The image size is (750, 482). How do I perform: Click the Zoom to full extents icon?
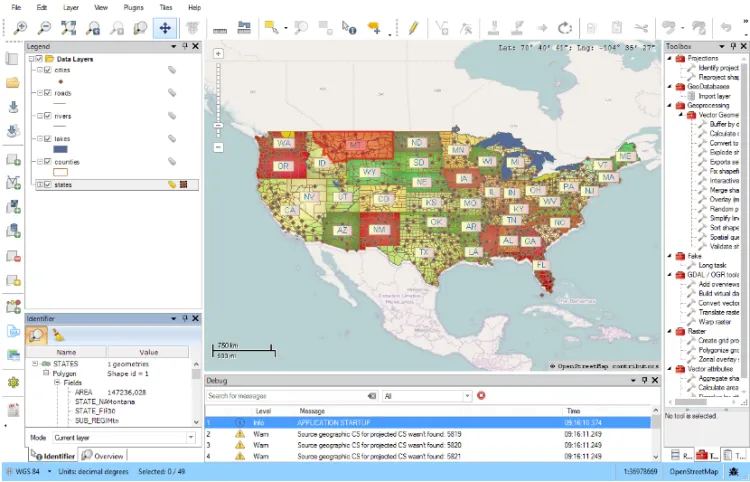tap(68, 29)
